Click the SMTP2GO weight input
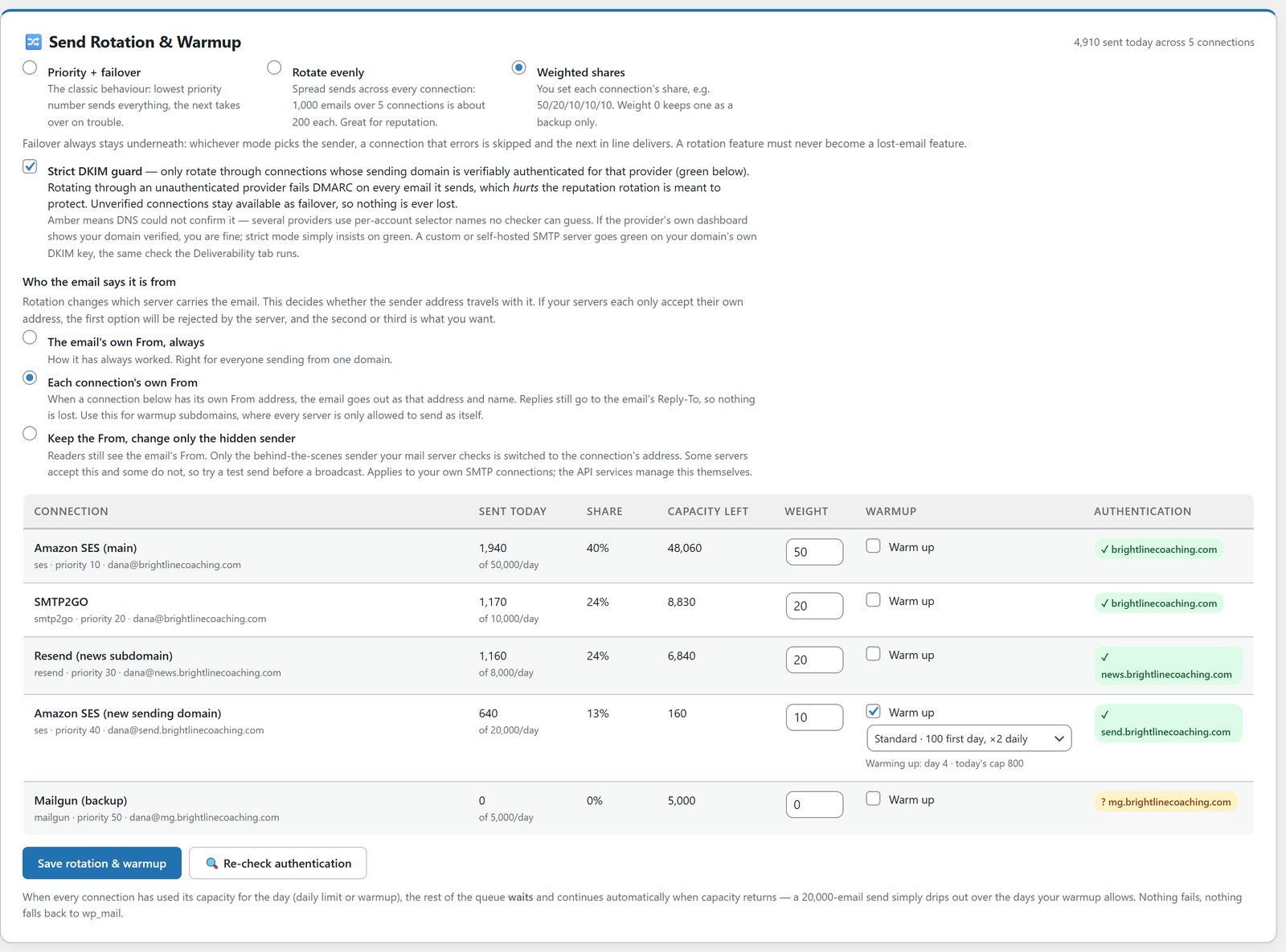This screenshot has height=952, width=1286. [x=814, y=606]
